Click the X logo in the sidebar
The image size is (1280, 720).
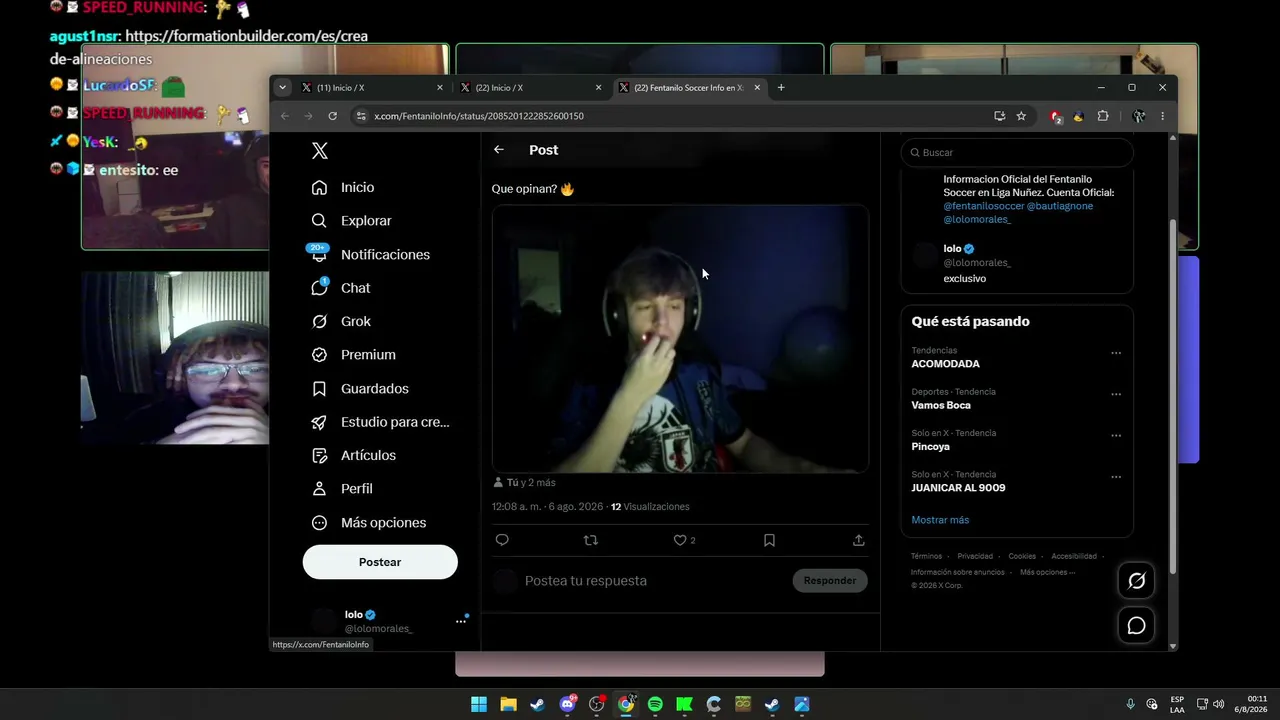pos(320,151)
